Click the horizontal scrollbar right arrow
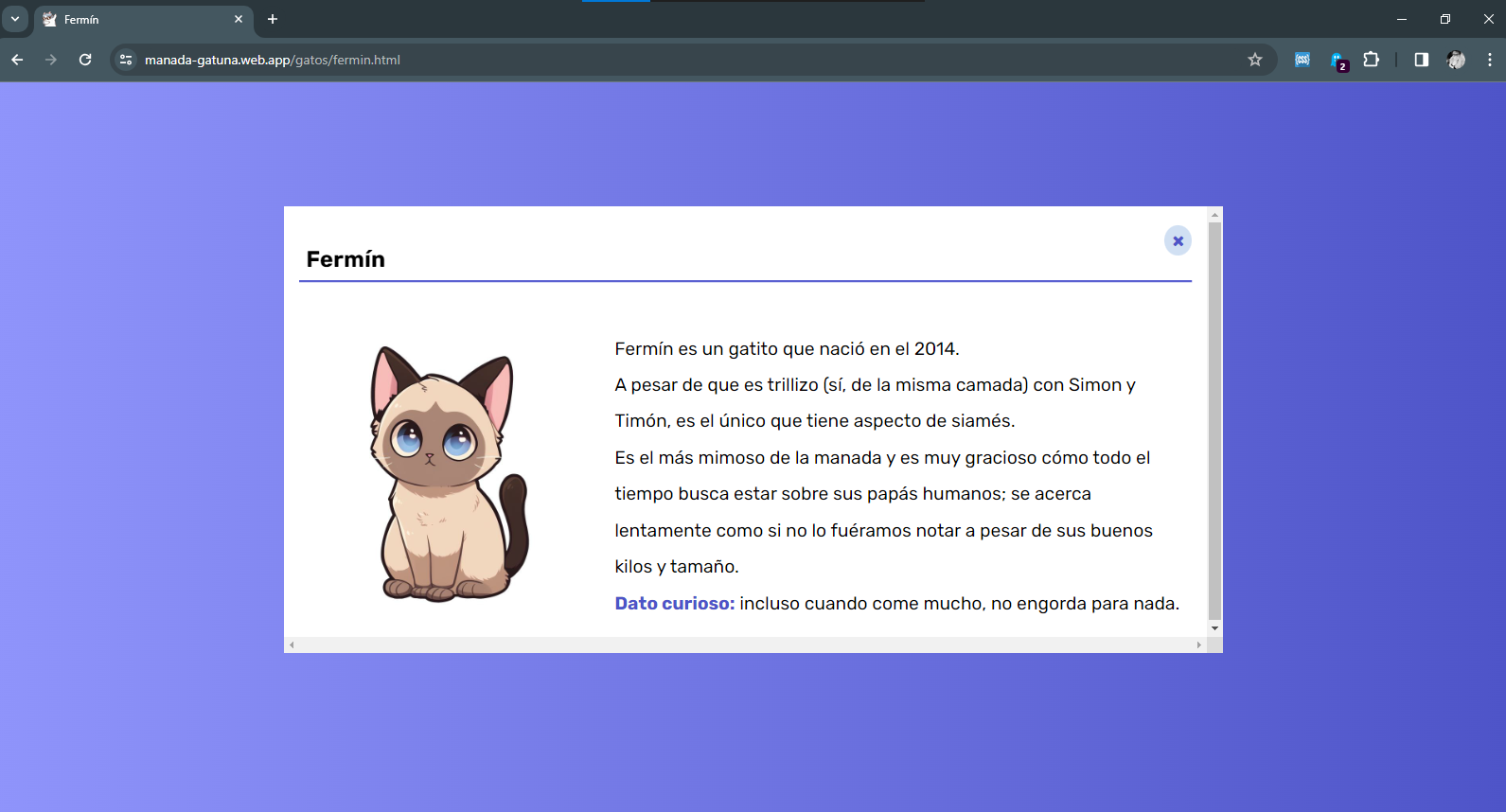This screenshot has height=812, width=1506. tap(1199, 644)
